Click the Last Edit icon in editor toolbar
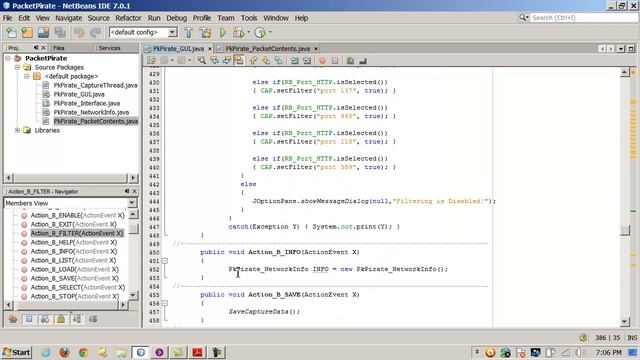The image size is (640, 360). point(151,60)
